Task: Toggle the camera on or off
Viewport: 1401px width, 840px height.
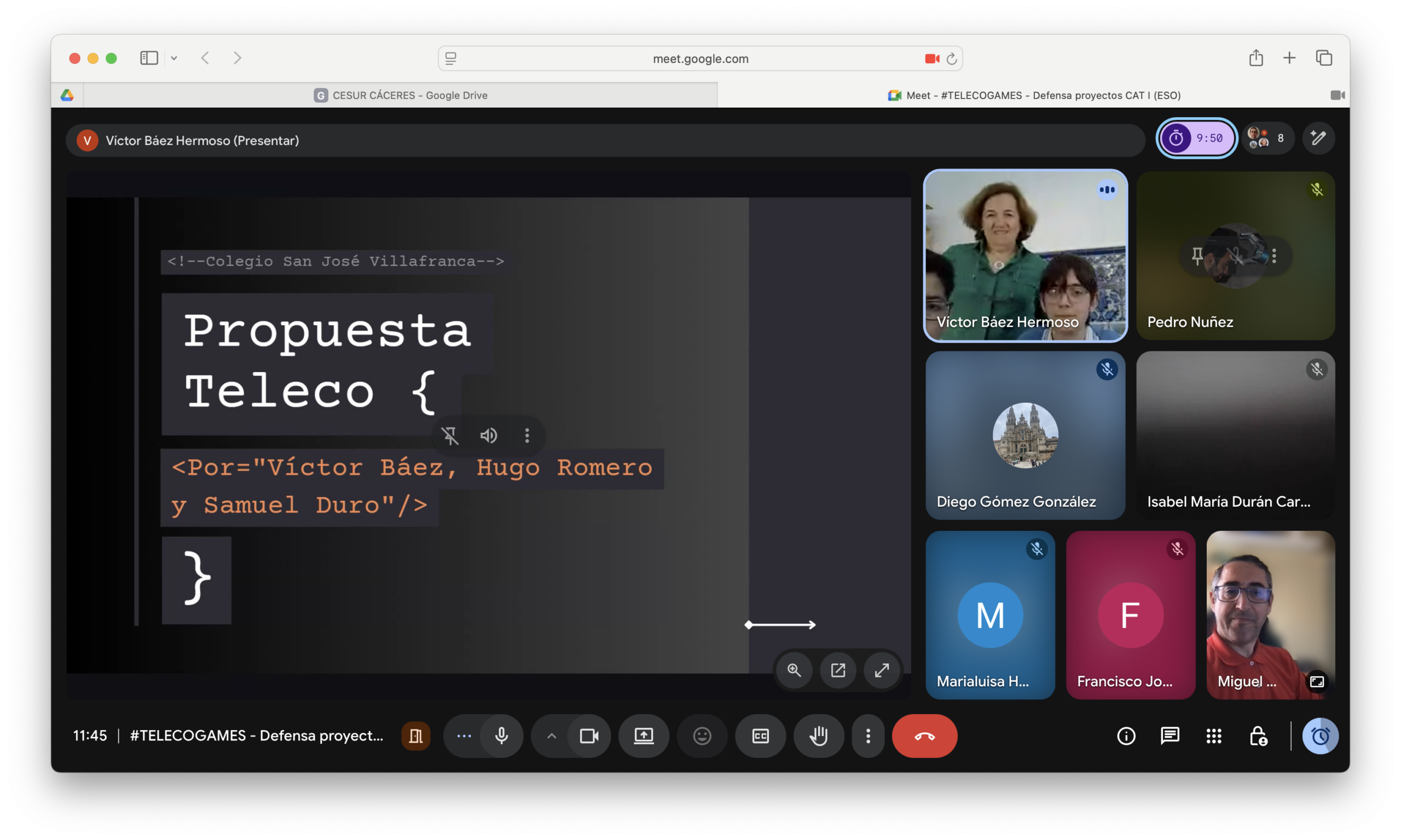Action: tap(589, 736)
